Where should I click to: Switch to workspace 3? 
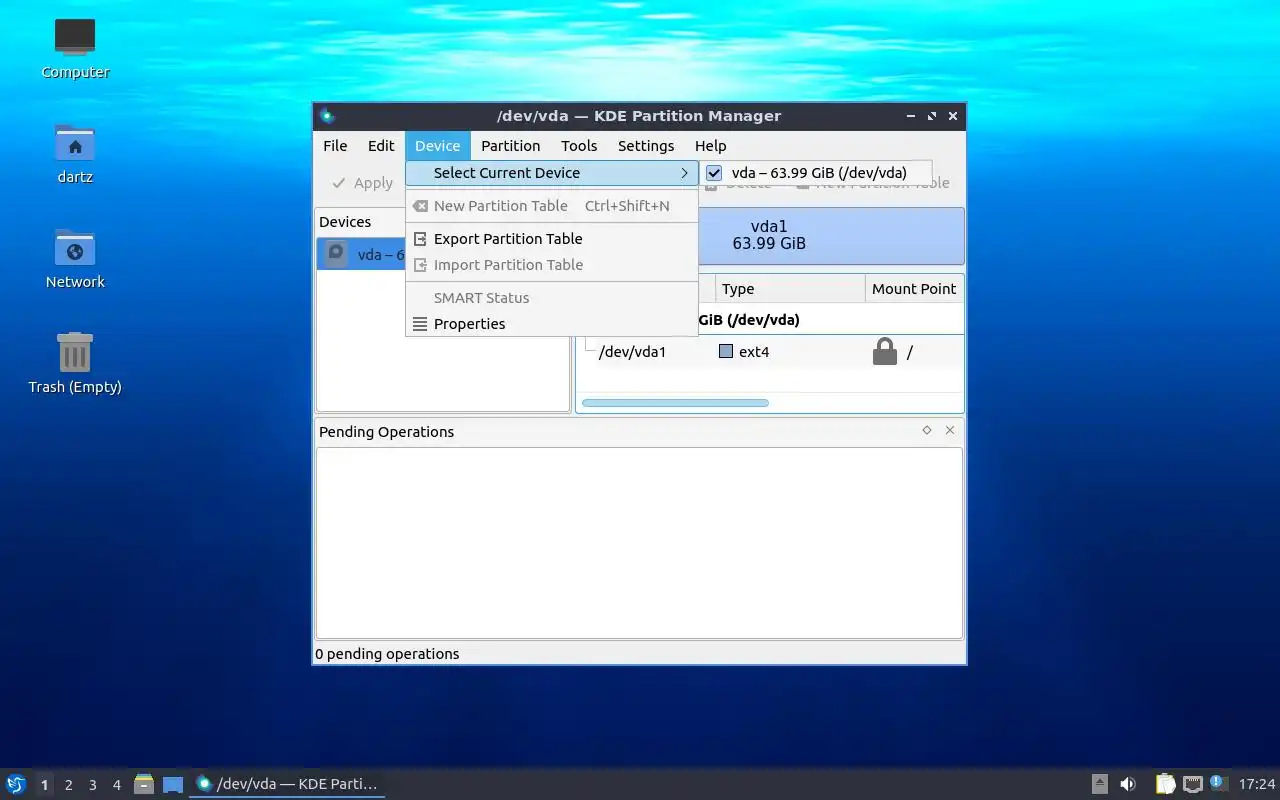[92, 785]
